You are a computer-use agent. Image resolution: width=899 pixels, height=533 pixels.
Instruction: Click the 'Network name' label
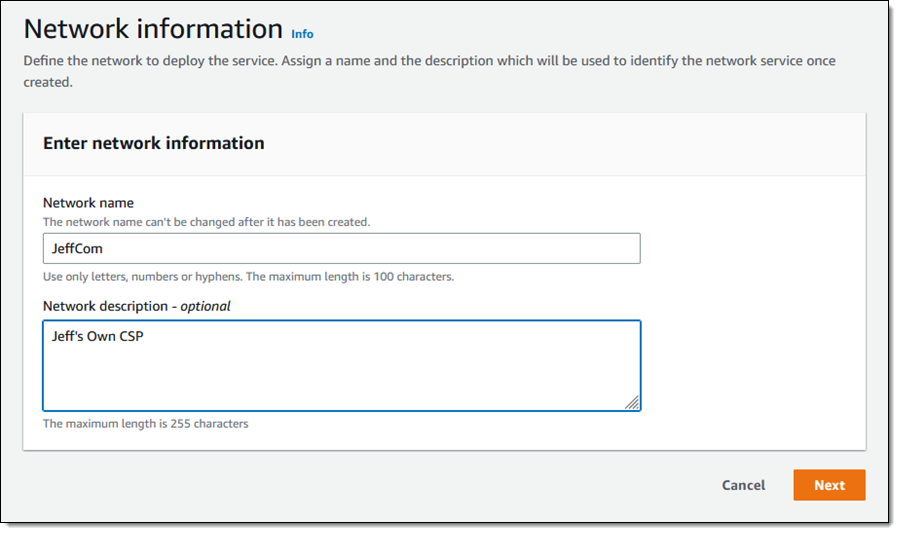tap(88, 203)
